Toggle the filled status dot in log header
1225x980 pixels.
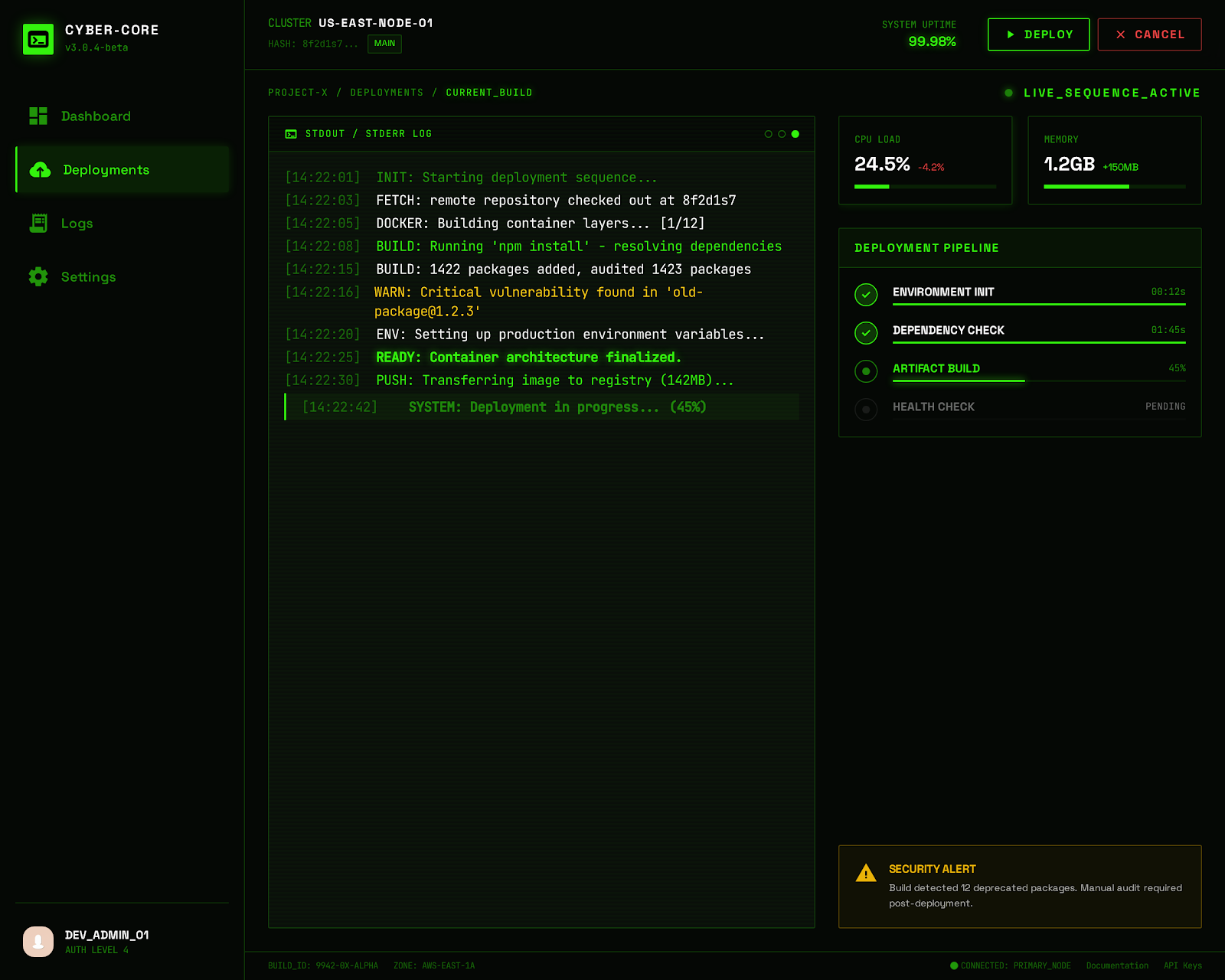coord(796,133)
